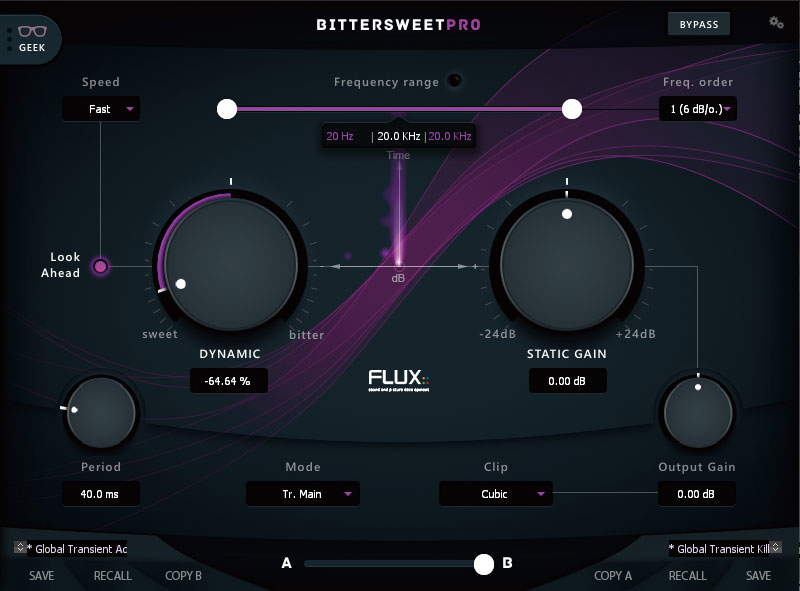Click the A label of morph slider
Screen dimensions: 800x591
287,563
